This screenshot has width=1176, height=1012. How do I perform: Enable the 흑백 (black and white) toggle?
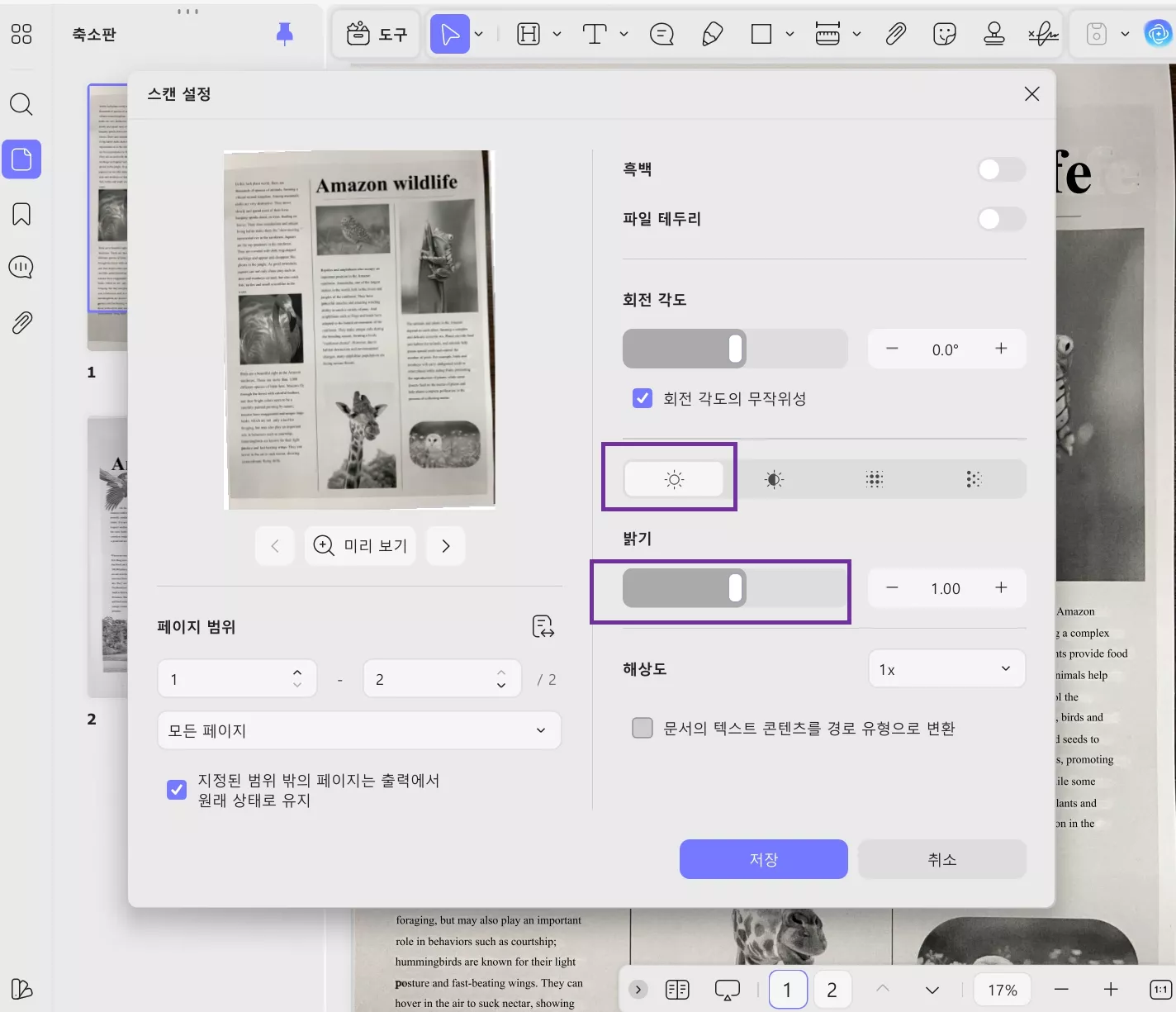(1000, 169)
